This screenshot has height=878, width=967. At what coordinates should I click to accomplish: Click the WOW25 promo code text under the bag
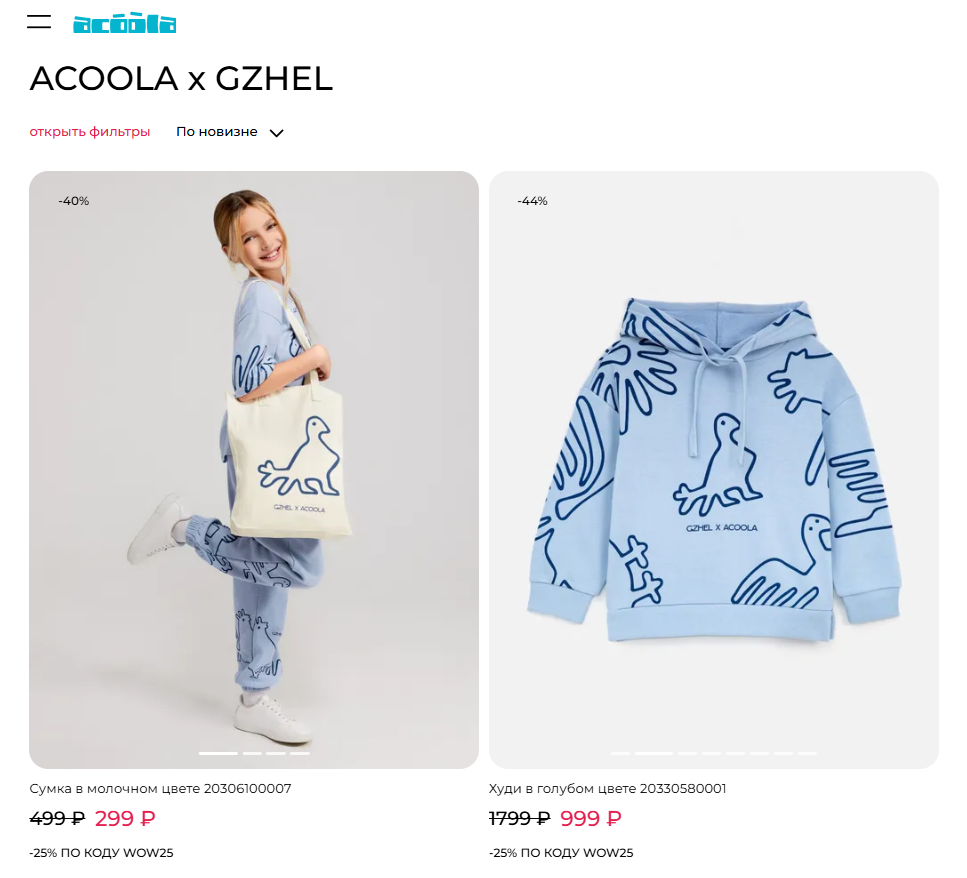[148, 853]
